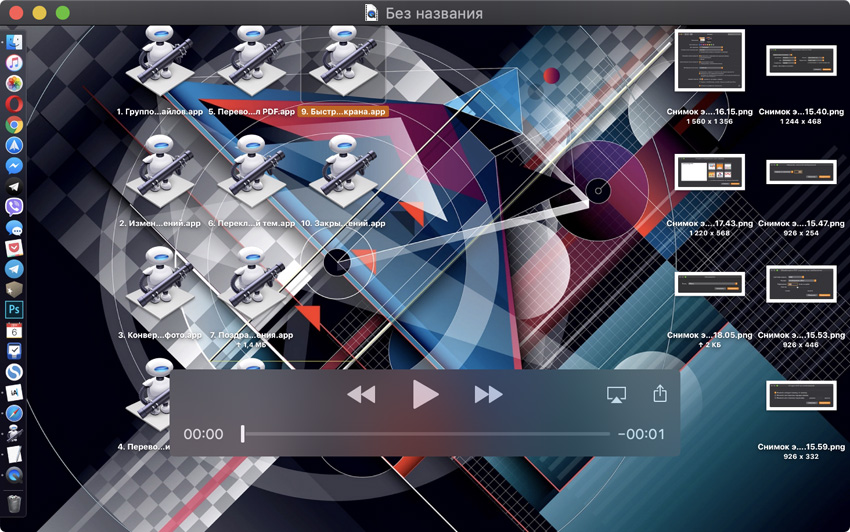Open iTunes in the recorded dock

tap(14, 63)
